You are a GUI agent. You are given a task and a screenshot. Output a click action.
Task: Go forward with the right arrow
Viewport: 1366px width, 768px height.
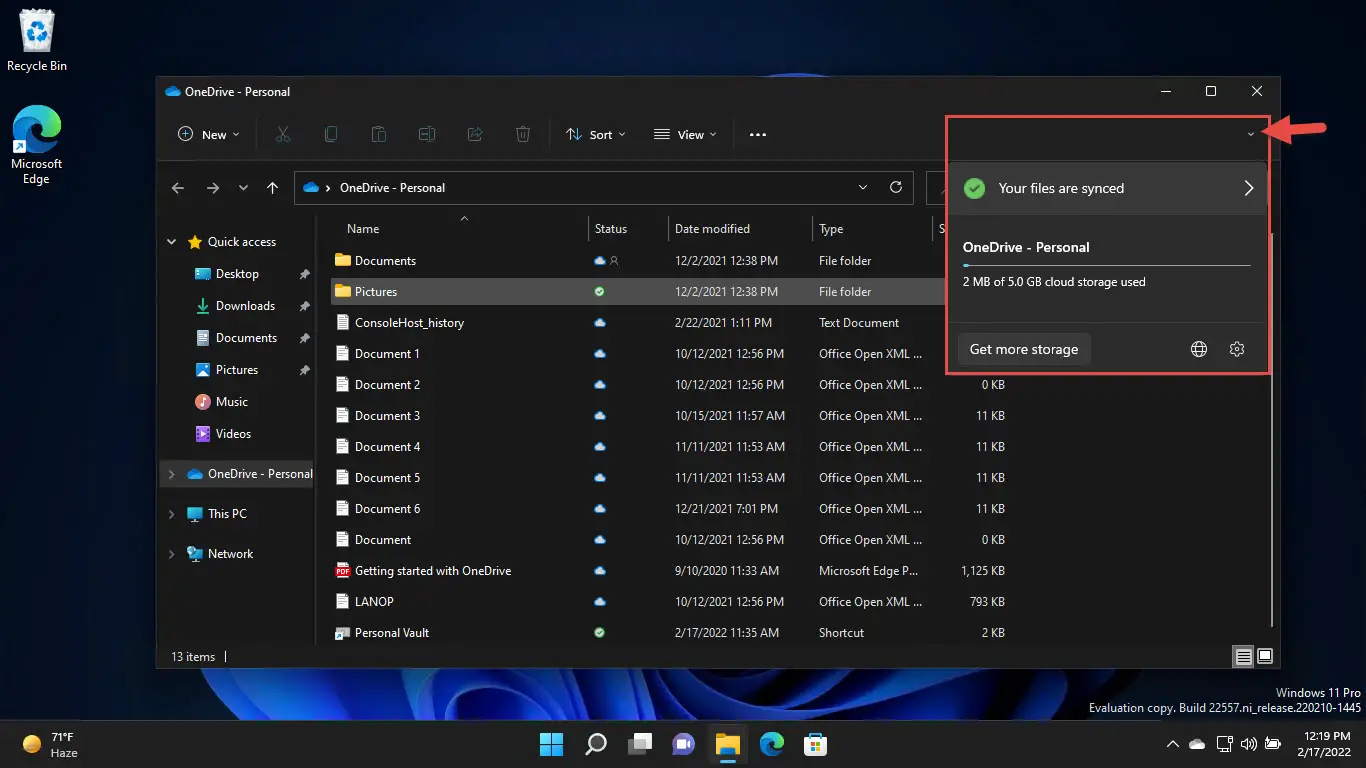pyautogui.click(x=212, y=187)
